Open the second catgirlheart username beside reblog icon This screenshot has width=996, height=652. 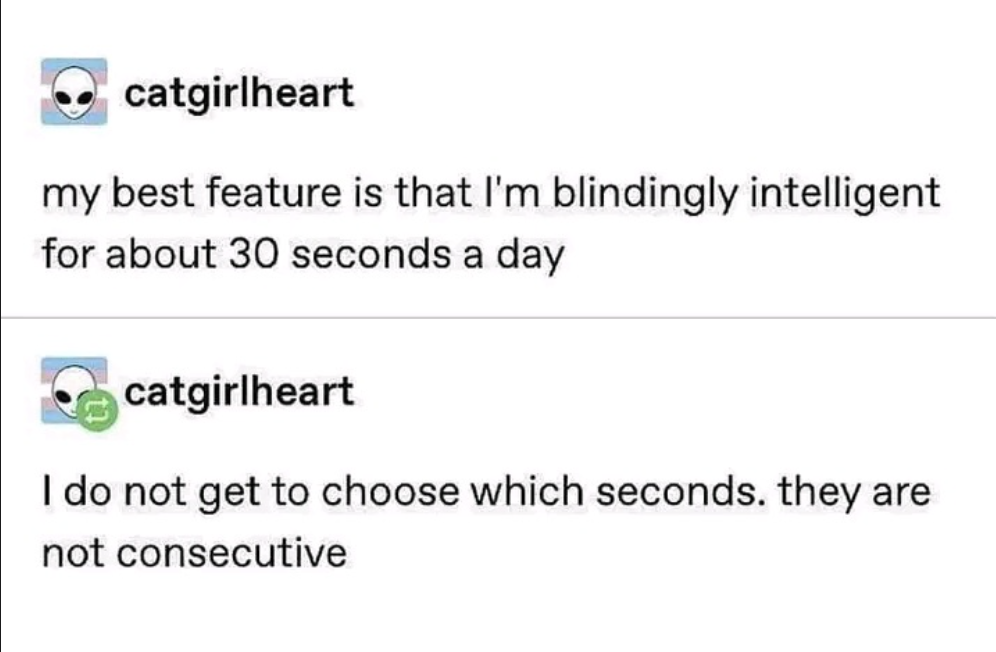click(x=239, y=391)
